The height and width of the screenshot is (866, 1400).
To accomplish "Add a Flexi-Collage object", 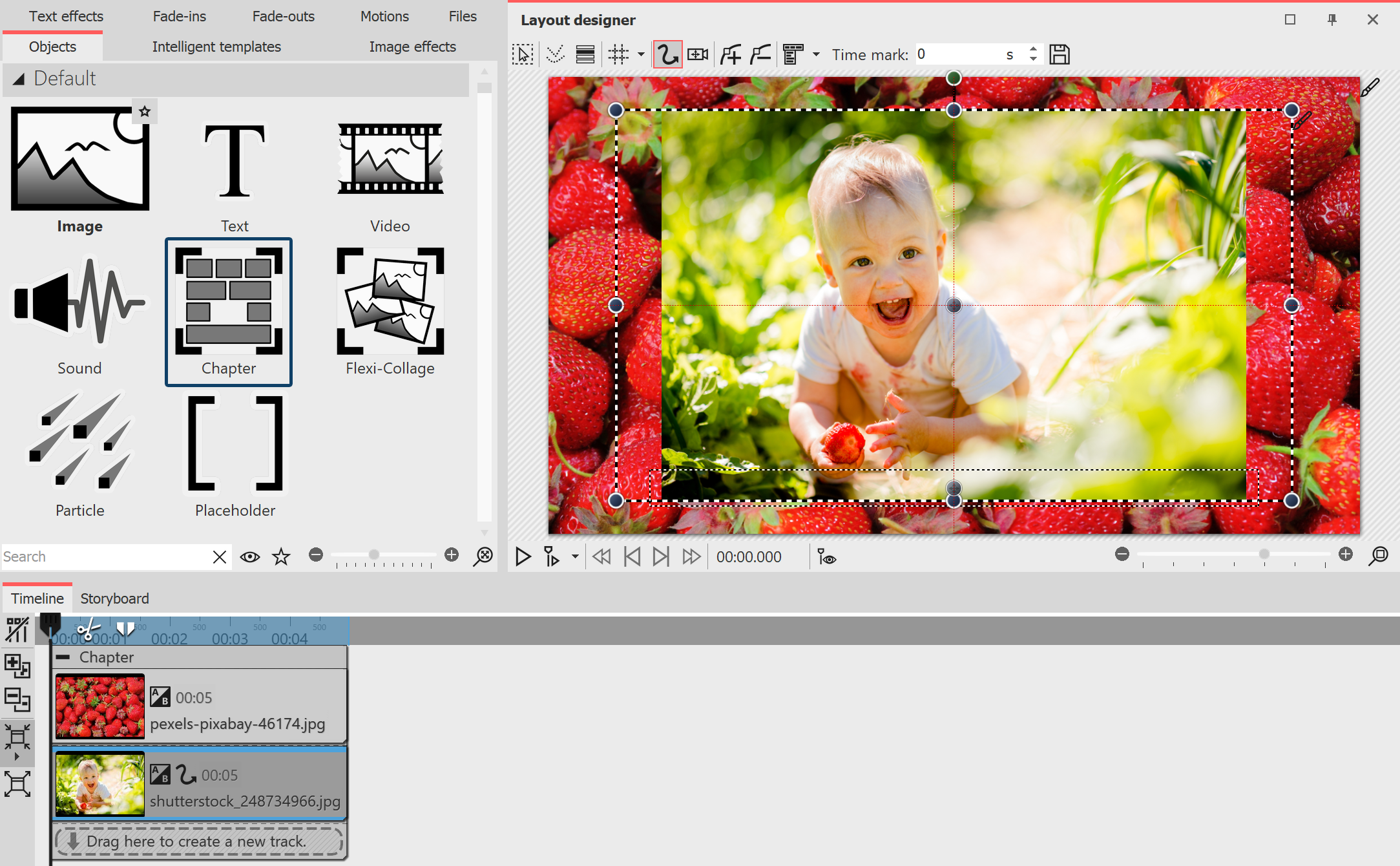I will (390, 301).
